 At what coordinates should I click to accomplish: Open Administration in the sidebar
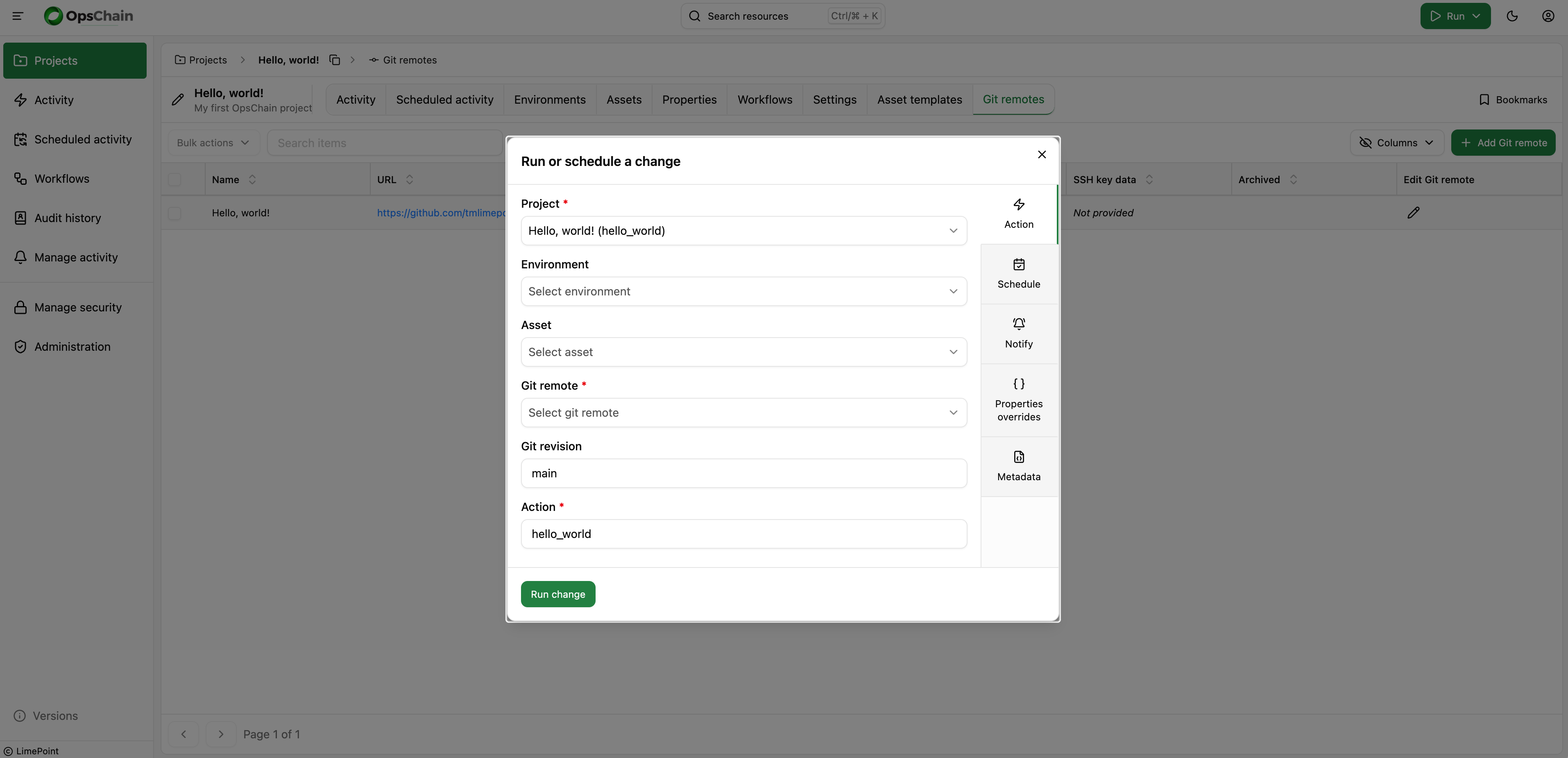pos(75,347)
